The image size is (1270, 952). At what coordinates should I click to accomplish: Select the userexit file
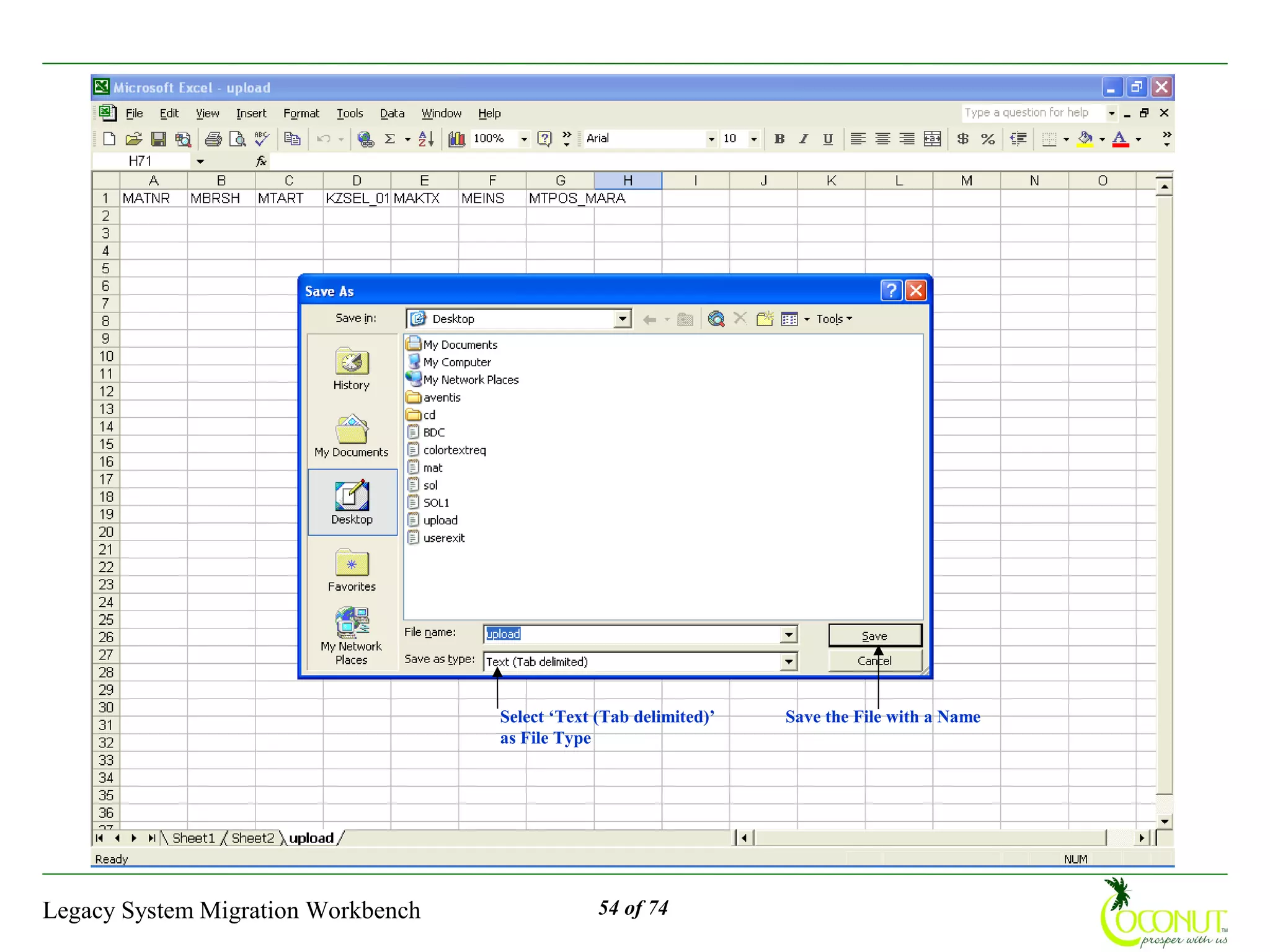tap(437, 538)
